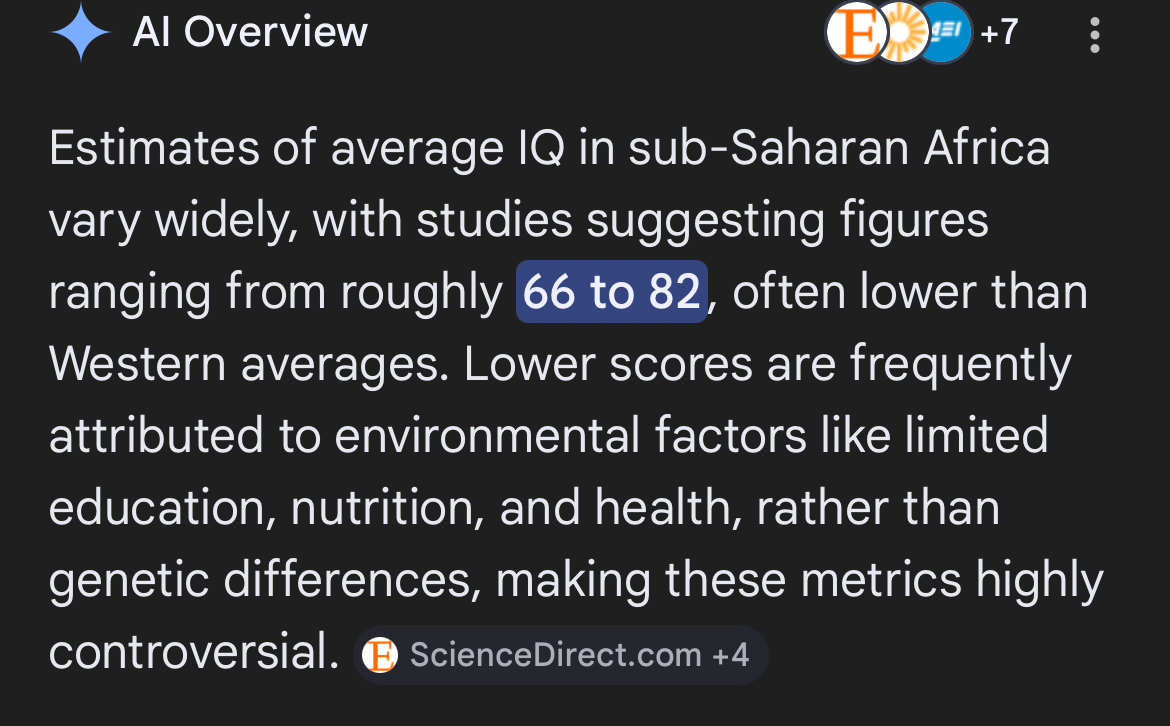This screenshot has height=726, width=1170.
Task: Click the highlighted "66 to 82" text
Action: [611, 291]
